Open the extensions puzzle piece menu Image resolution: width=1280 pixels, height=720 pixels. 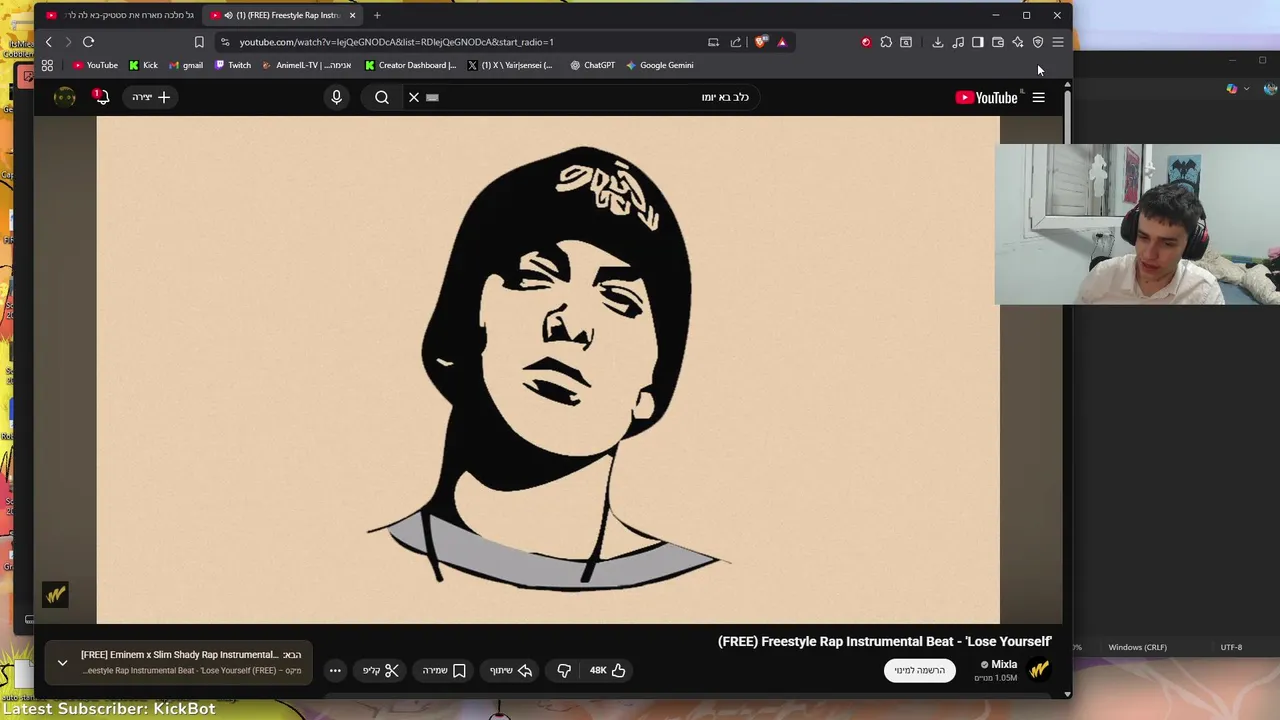click(x=886, y=42)
